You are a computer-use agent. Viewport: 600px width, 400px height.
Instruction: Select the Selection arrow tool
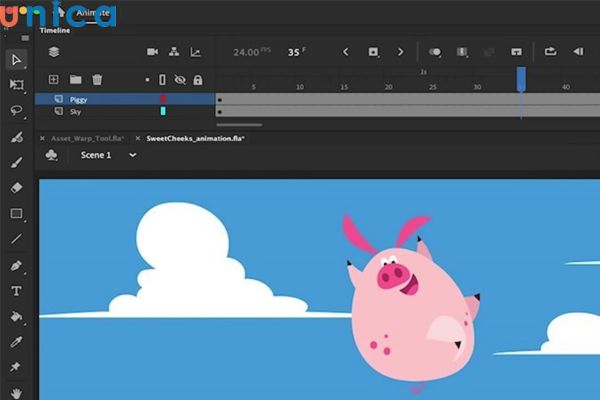[x=16, y=60]
